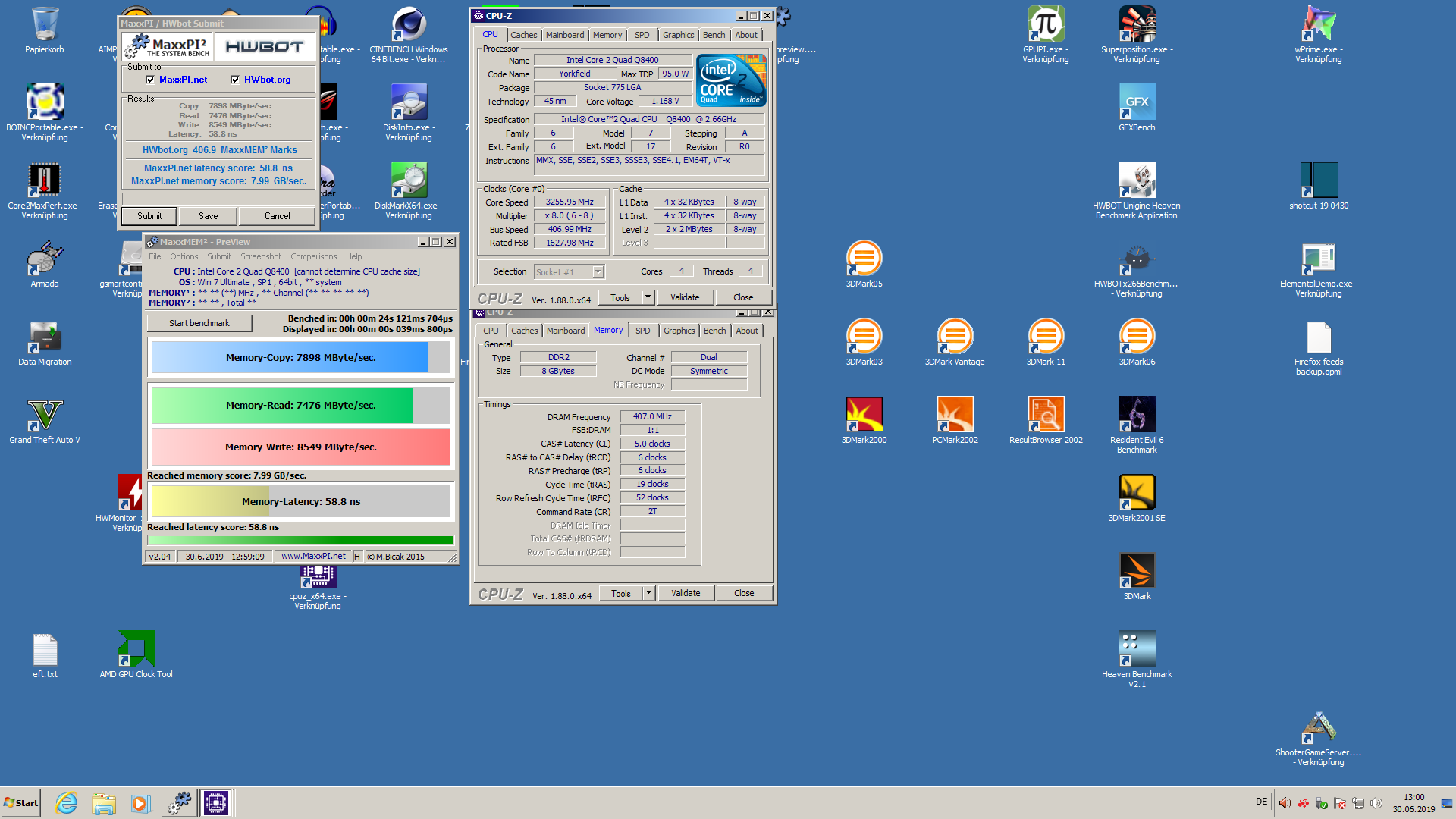The image size is (1456, 819).
Task: Click Save in HWbot Submit dialog
Action: (209, 216)
